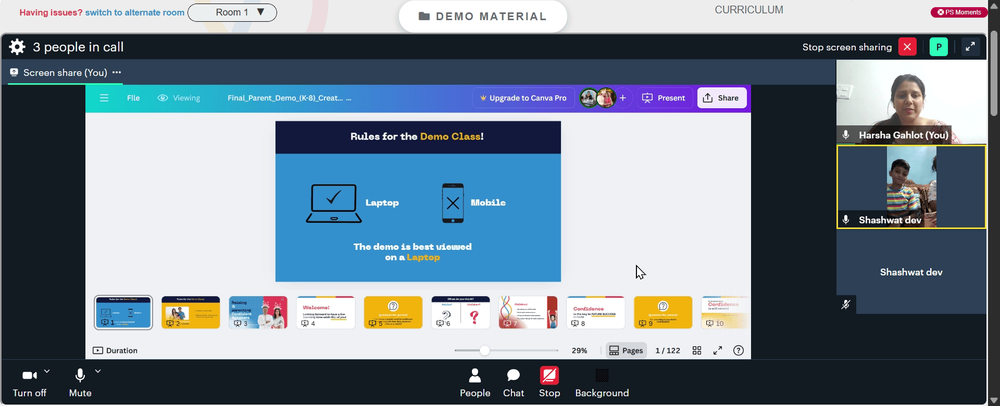Click the collaborator avatars in Canva
Image resolution: width=1000 pixels, height=406 pixels.
598,98
